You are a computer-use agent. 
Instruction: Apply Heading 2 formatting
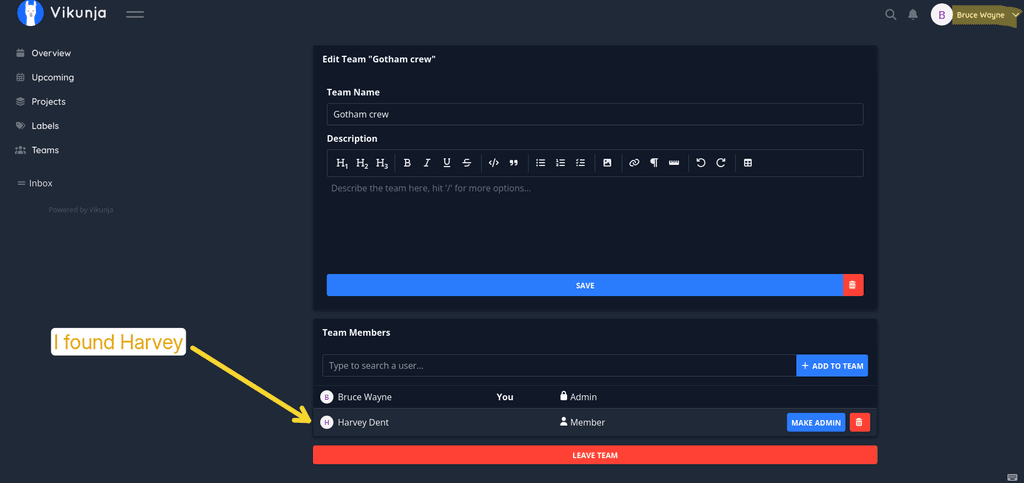362,163
